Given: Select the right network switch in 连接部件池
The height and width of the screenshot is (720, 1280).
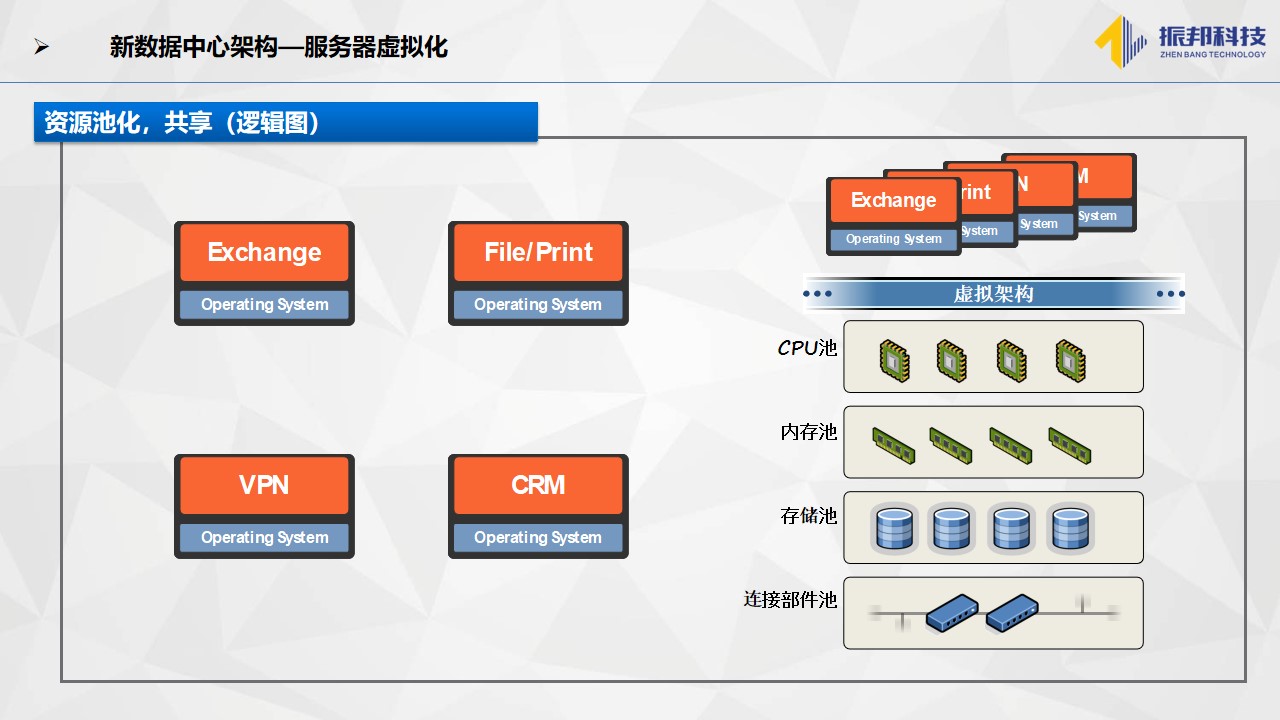Looking at the screenshot, I should click(1012, 612).
